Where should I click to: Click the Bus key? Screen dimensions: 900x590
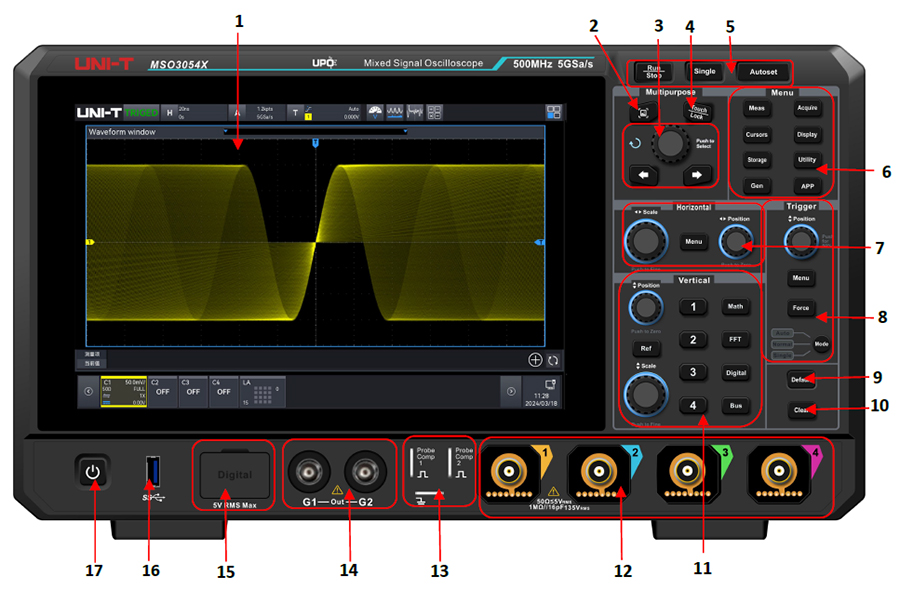735,406
